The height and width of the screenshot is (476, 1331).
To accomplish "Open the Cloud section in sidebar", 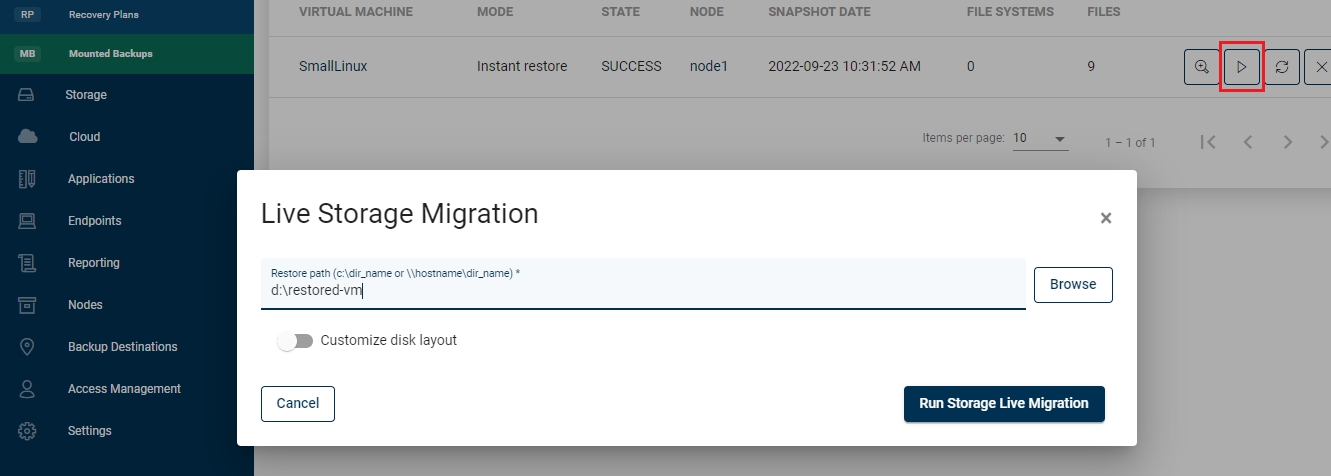I will point(84,137).
